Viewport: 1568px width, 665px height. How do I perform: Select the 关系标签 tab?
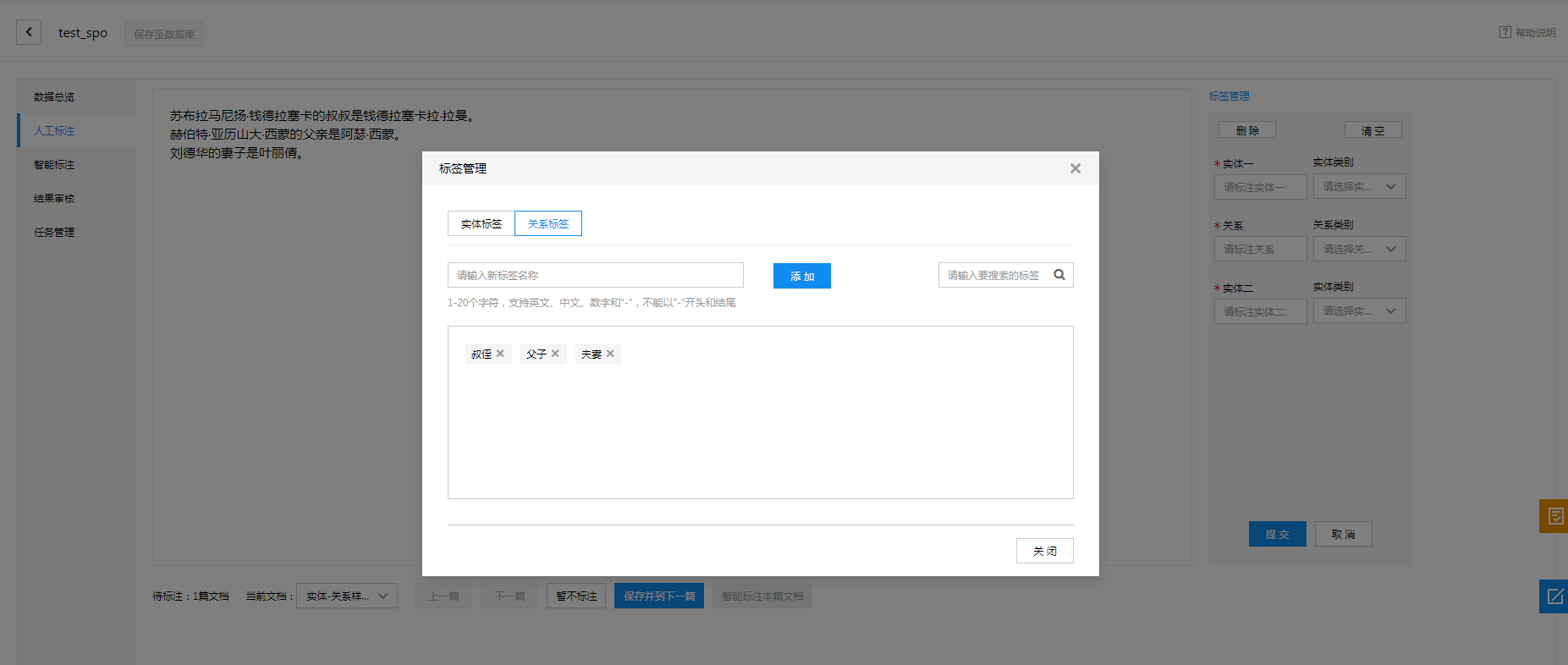point(548,223)
